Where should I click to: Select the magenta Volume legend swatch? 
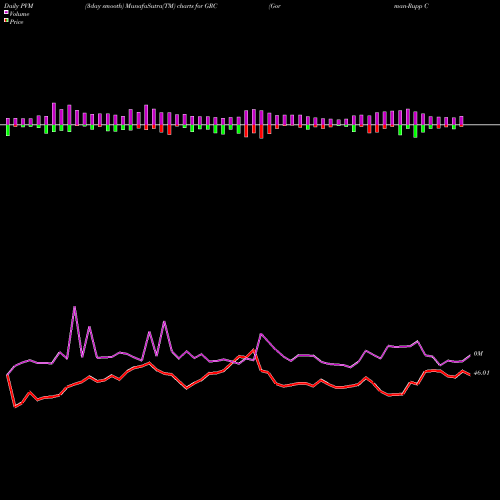pos(6,13)
